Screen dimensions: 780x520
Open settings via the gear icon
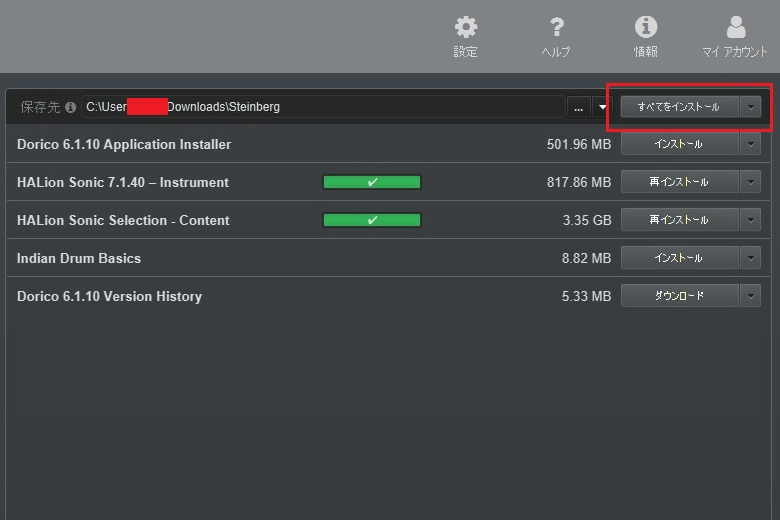[x=465, y=28]
